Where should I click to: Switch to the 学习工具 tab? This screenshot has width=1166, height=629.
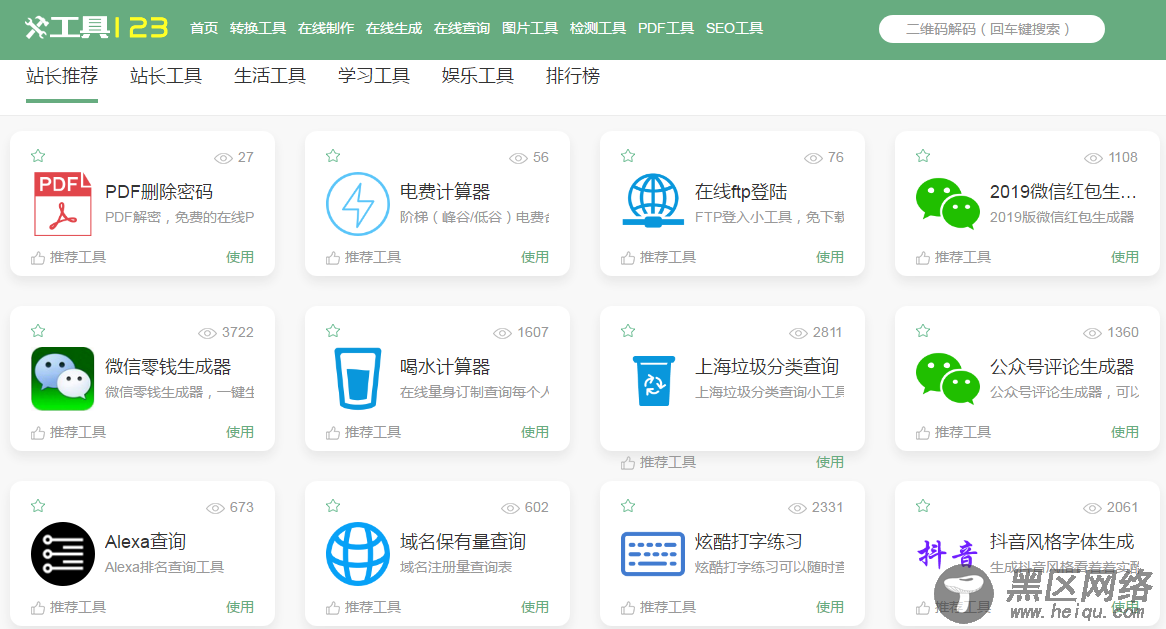point(374,76)
